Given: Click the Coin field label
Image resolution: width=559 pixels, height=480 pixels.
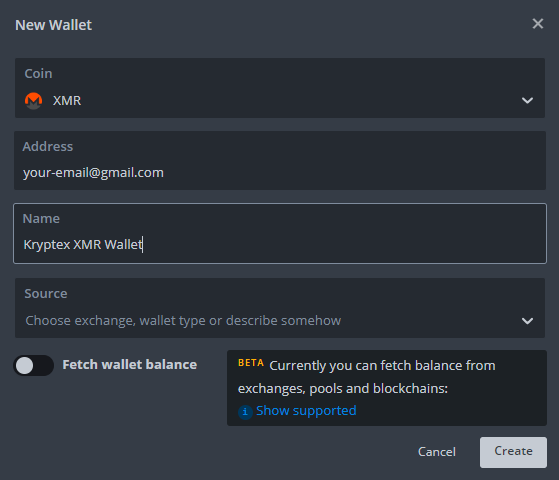Looking at the screenshot, I should 39,73.
